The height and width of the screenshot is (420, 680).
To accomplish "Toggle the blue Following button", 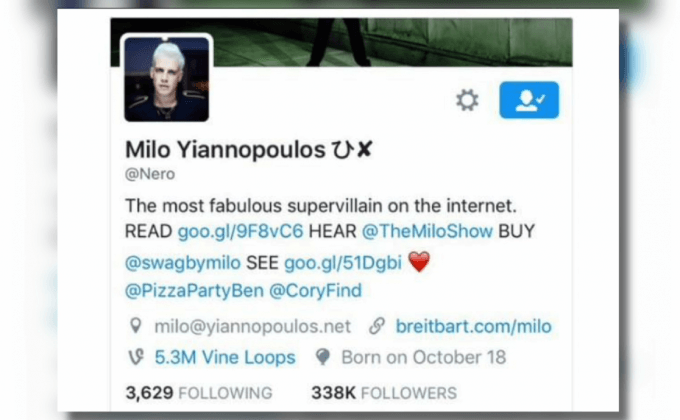I will (529, 100).
